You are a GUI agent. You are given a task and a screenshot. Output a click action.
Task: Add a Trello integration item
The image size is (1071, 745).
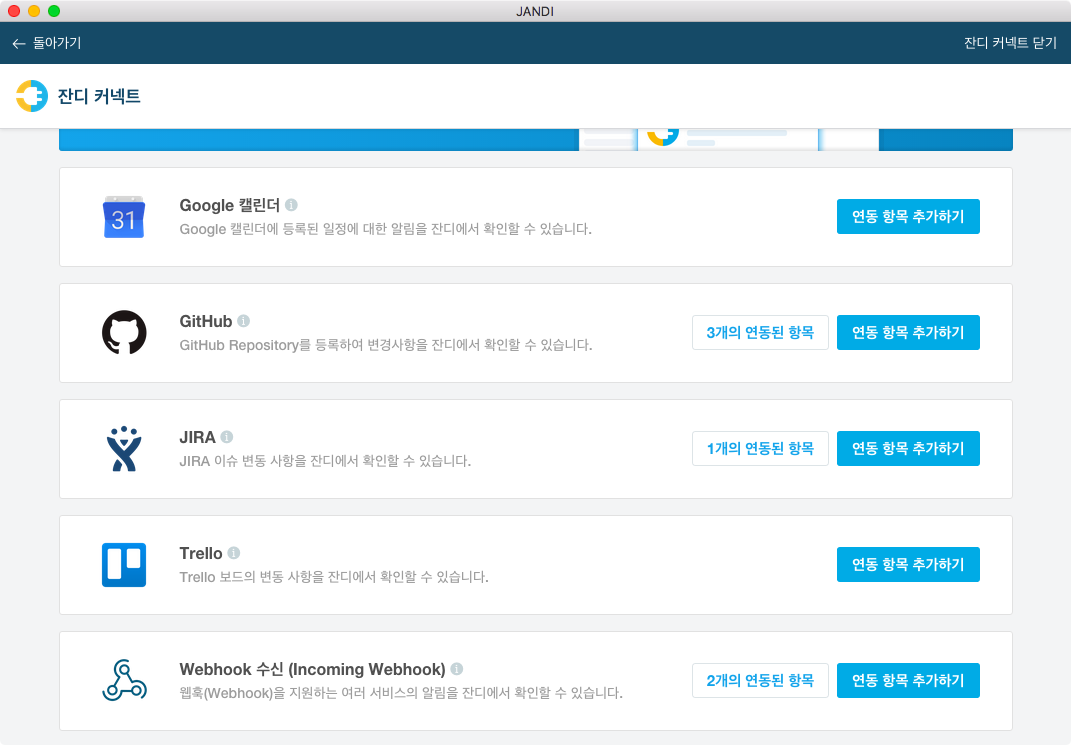(x=908, y=565)
